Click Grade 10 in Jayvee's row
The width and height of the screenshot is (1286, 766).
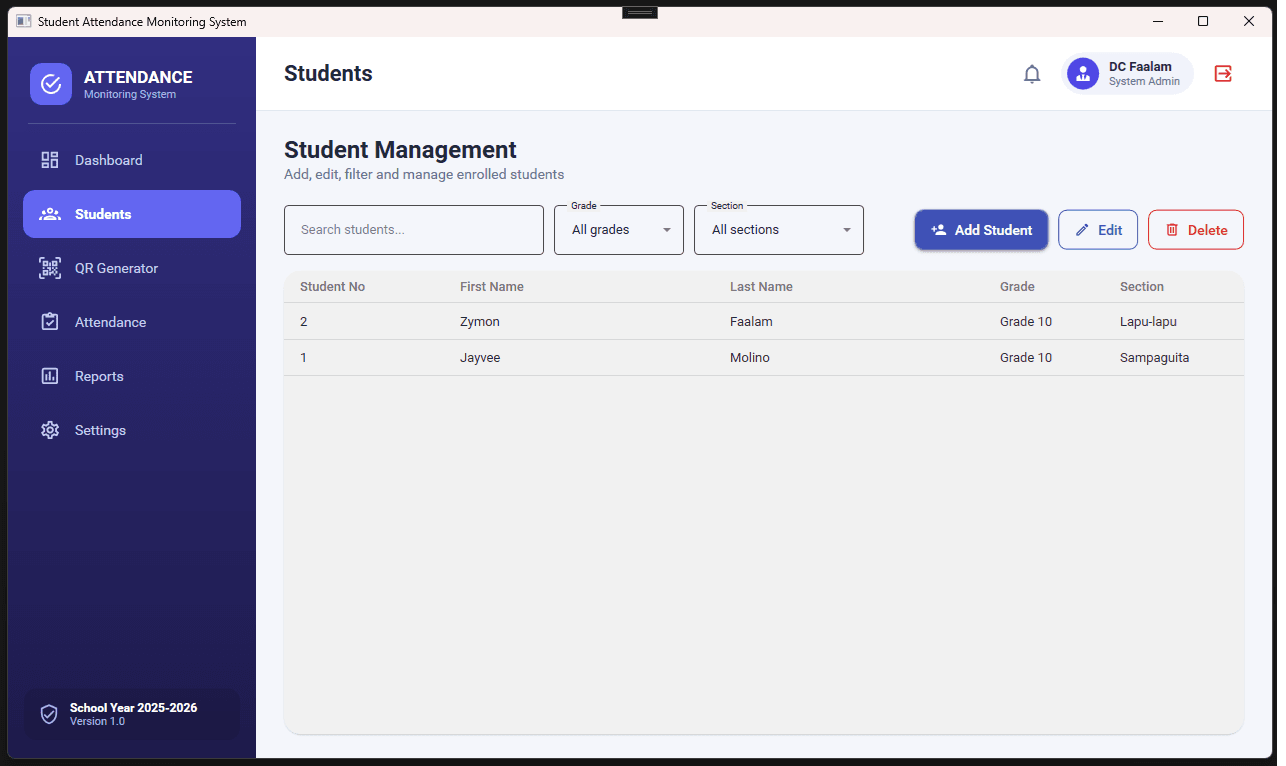[x=1026, y=358]
